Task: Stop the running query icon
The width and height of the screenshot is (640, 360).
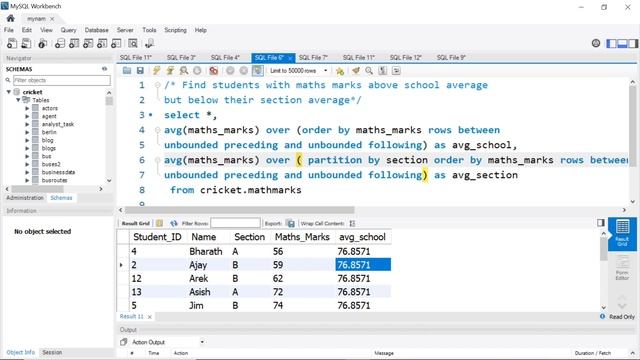Action: [197, 71]
